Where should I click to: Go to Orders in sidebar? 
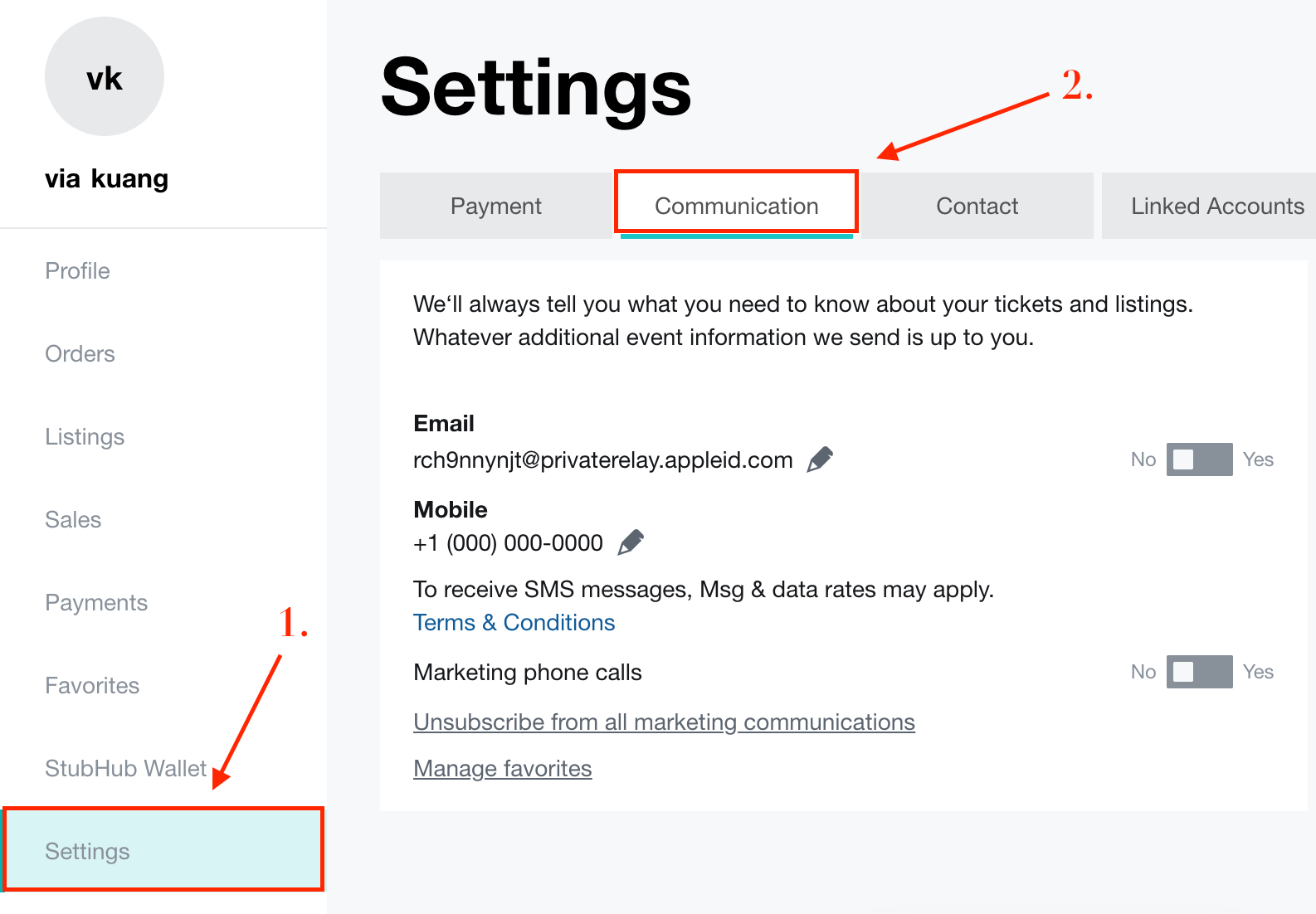(80, 354)
